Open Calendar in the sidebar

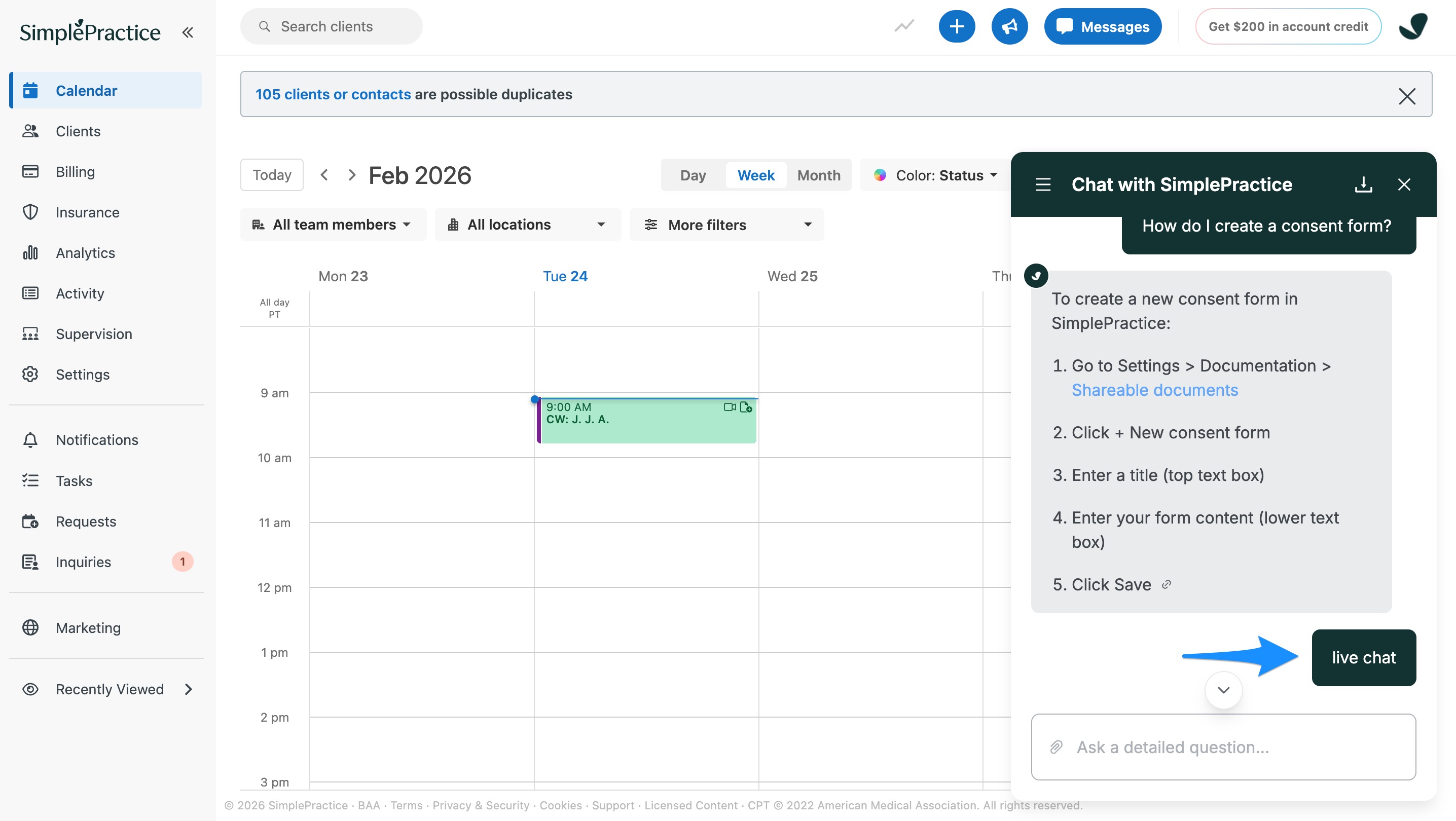pos(105,90)
